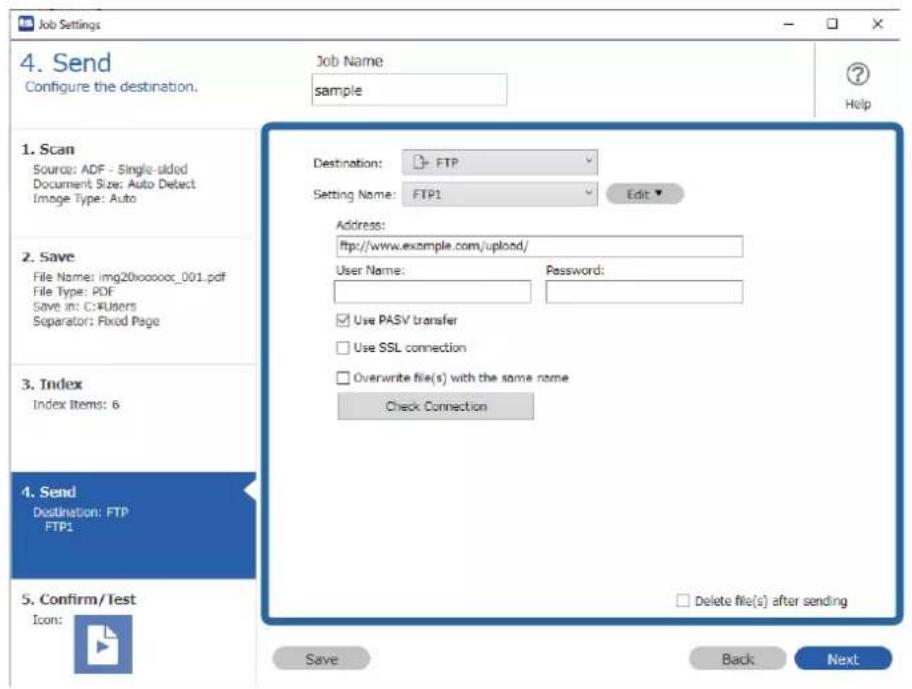
Task: Tick Delete file(s) after sending checkbox
Action: 683,601
